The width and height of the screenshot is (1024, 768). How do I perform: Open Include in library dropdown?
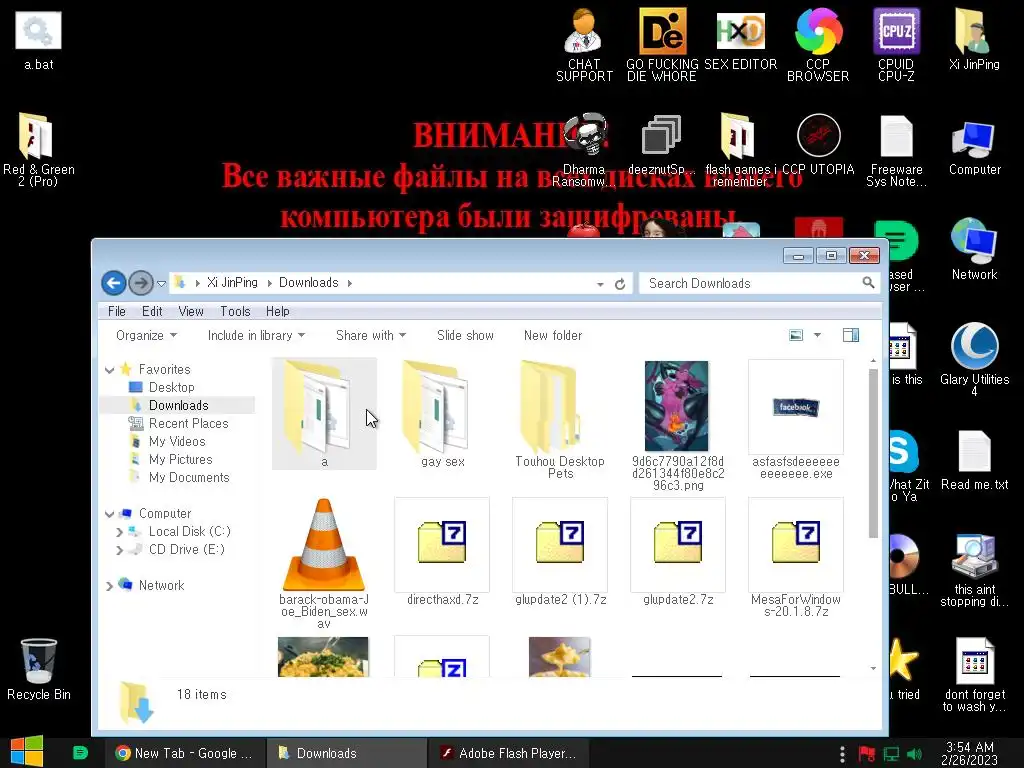tap(256, 335)
